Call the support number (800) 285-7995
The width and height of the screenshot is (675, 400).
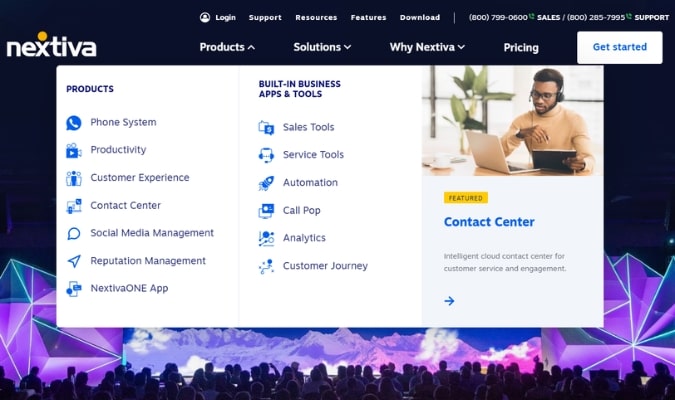(596, 17)
